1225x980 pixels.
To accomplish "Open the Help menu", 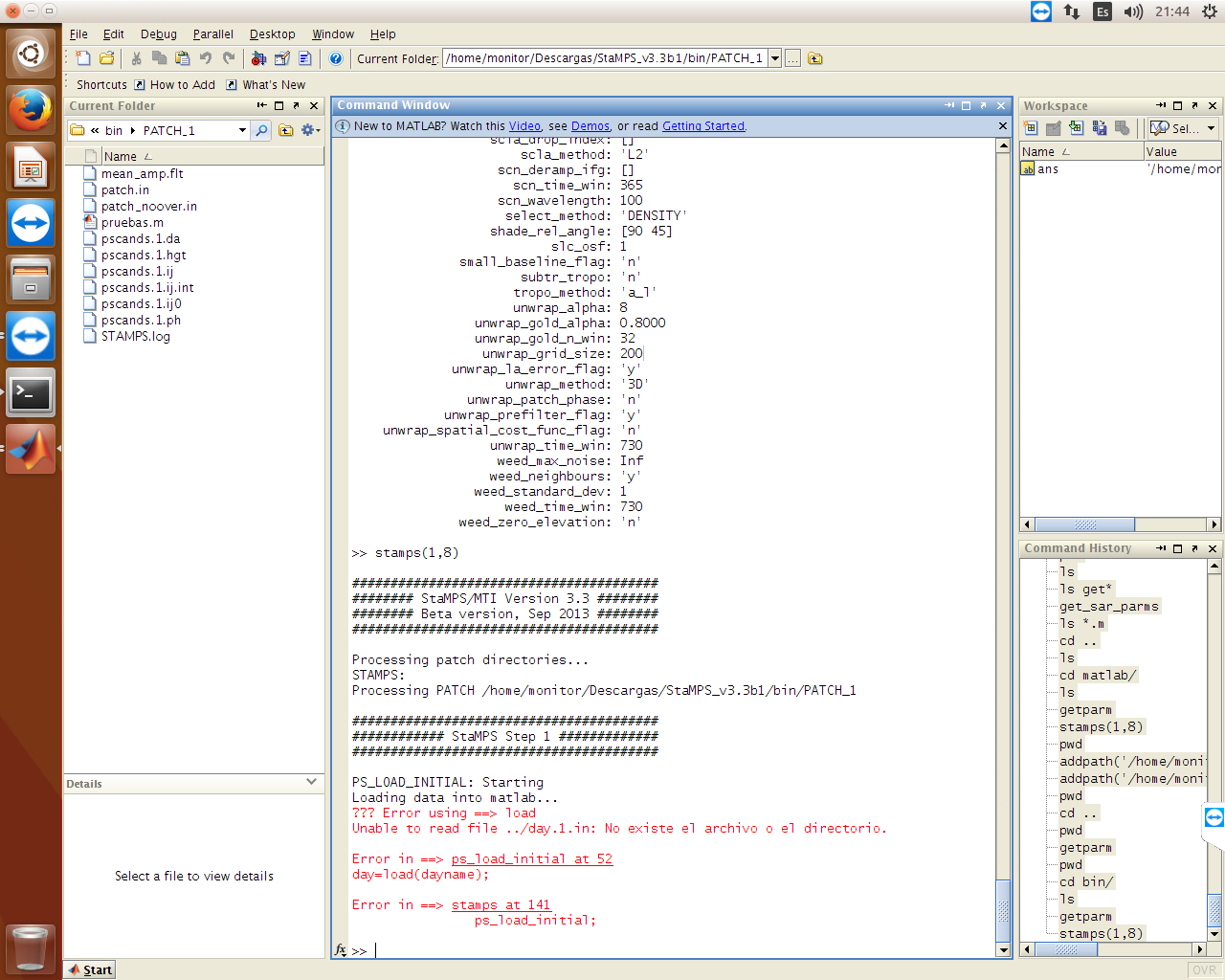I will click(383, 33).
